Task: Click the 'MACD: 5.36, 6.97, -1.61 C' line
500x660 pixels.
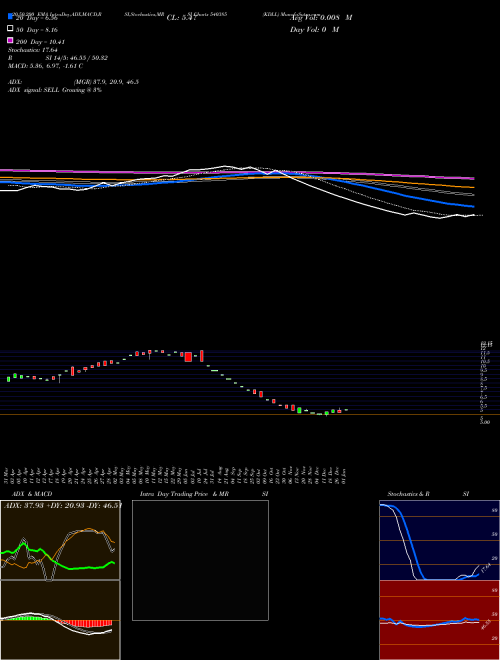Action: pyautogui.click(x=45, y=66)
